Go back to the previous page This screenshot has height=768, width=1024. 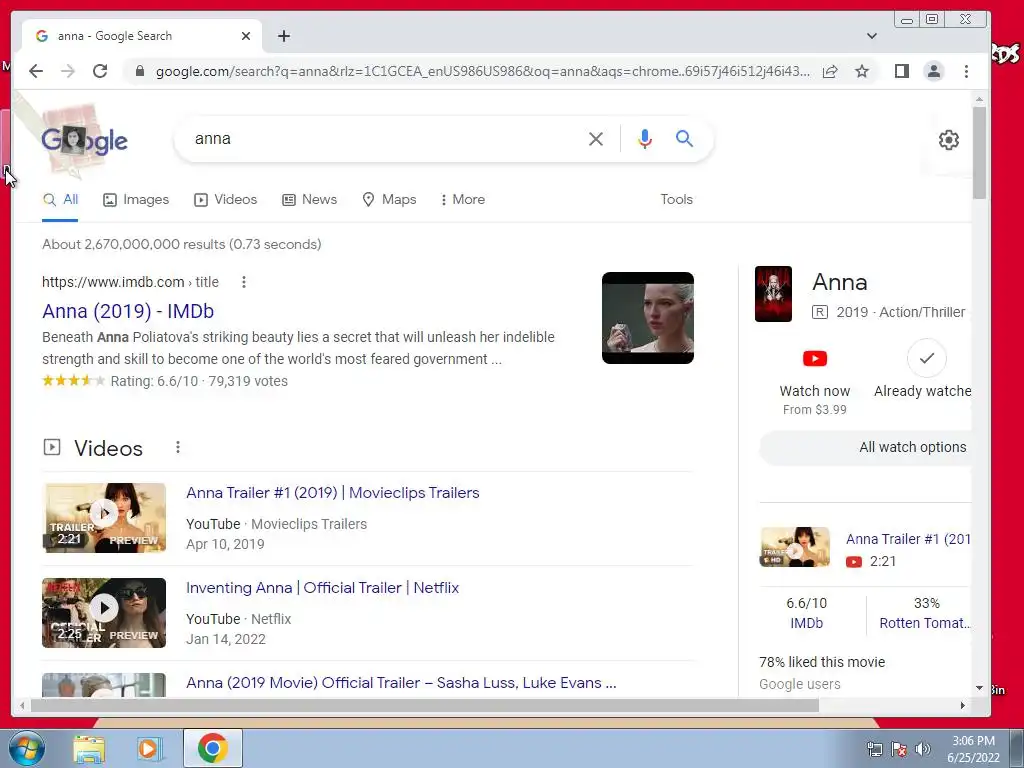[x=36, y=71]
